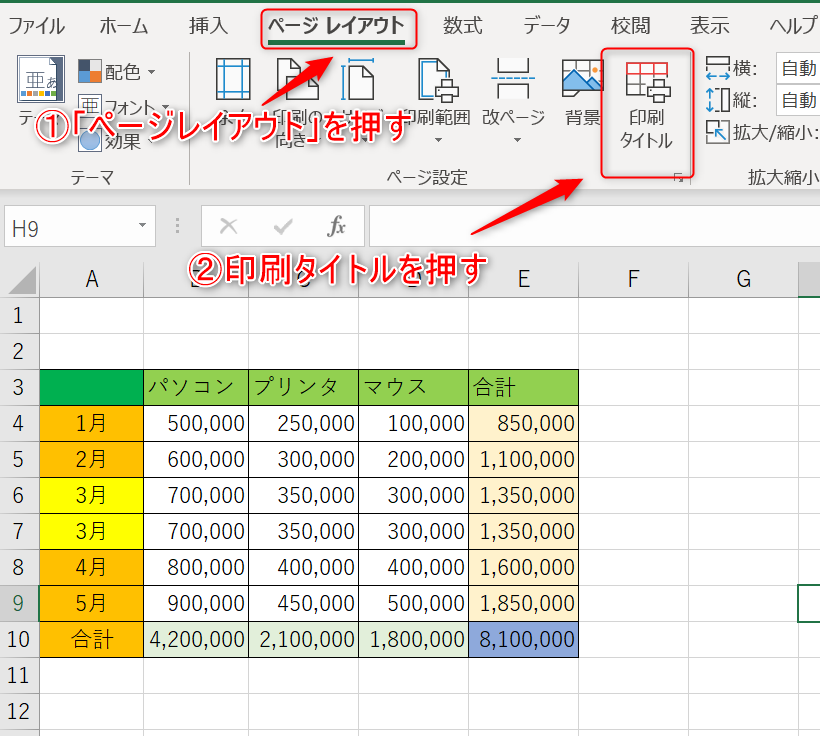This screenshot has width=820, height=736.
Task: Open the ファイル (File) menu
Action: [36, 25]
